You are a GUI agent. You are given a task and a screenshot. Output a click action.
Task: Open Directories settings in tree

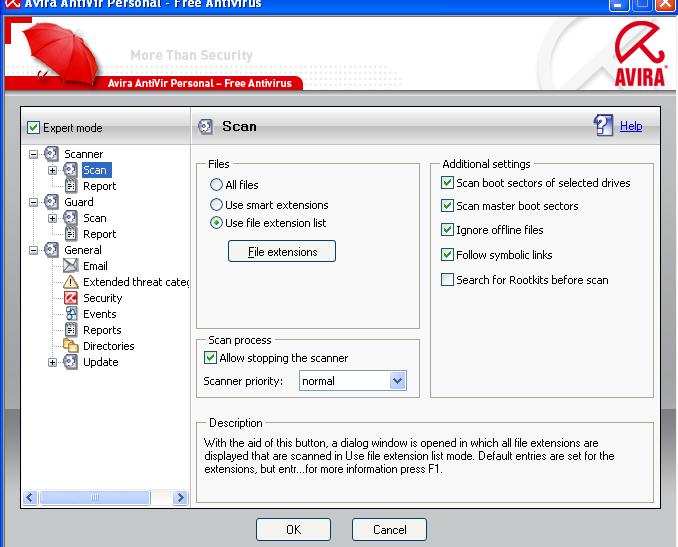[x=109, y=346]
